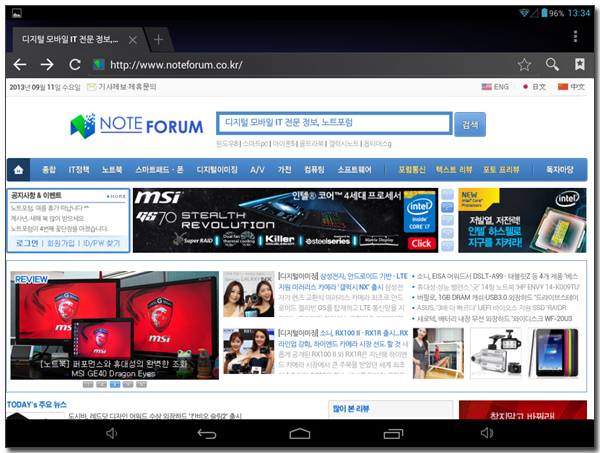The image size is (600, 453).
Task: Tap the Android home navigation button
Action: pos(300,433)
